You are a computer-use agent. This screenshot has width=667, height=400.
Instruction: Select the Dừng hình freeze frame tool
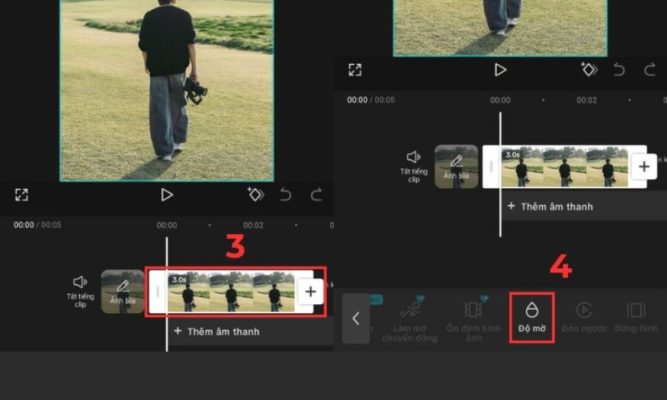635,318
